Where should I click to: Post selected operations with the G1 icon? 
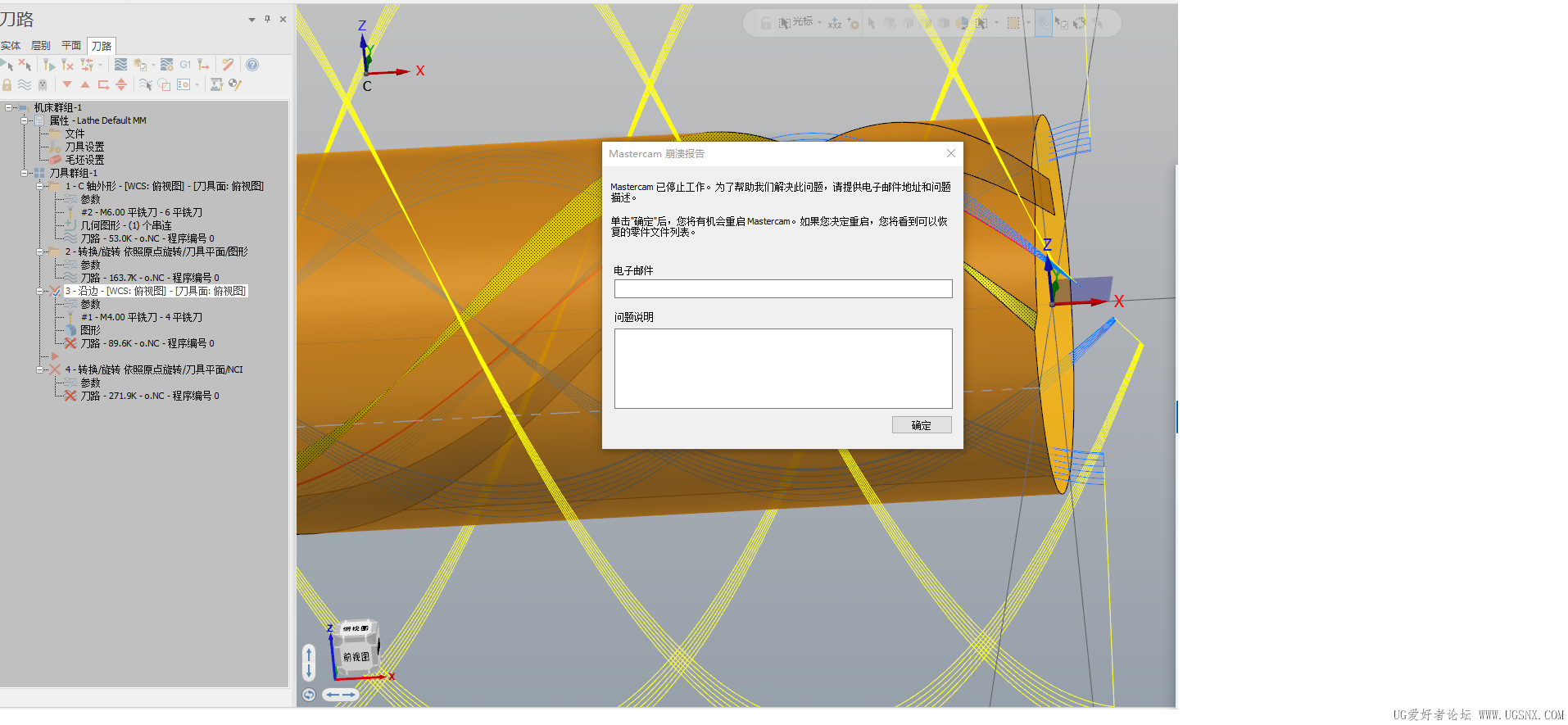(185, 65)
